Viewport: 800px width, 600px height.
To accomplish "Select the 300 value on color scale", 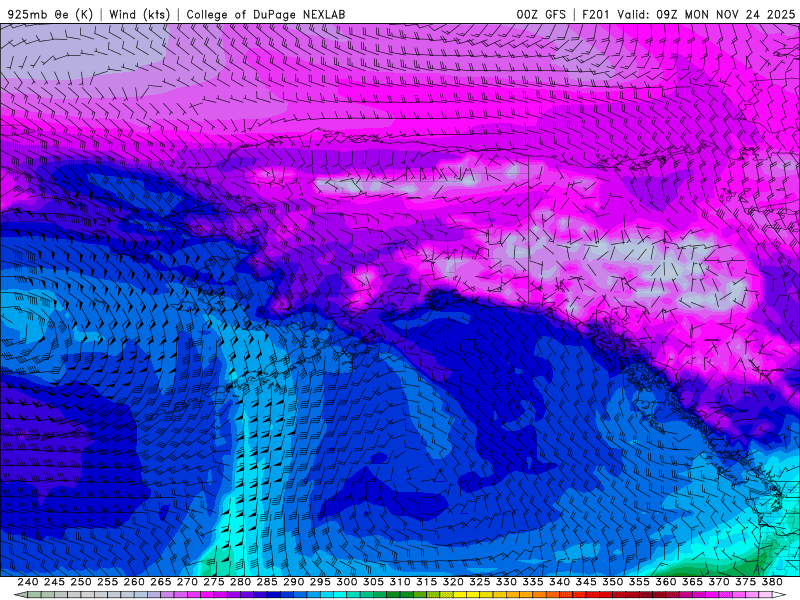I will (346, 582).
